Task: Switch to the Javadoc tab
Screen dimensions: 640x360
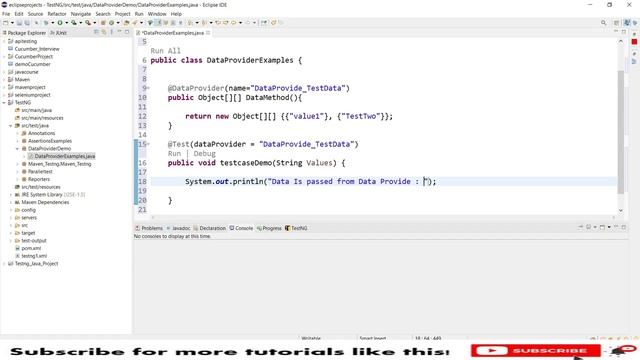Action: [x=178, y=228]
